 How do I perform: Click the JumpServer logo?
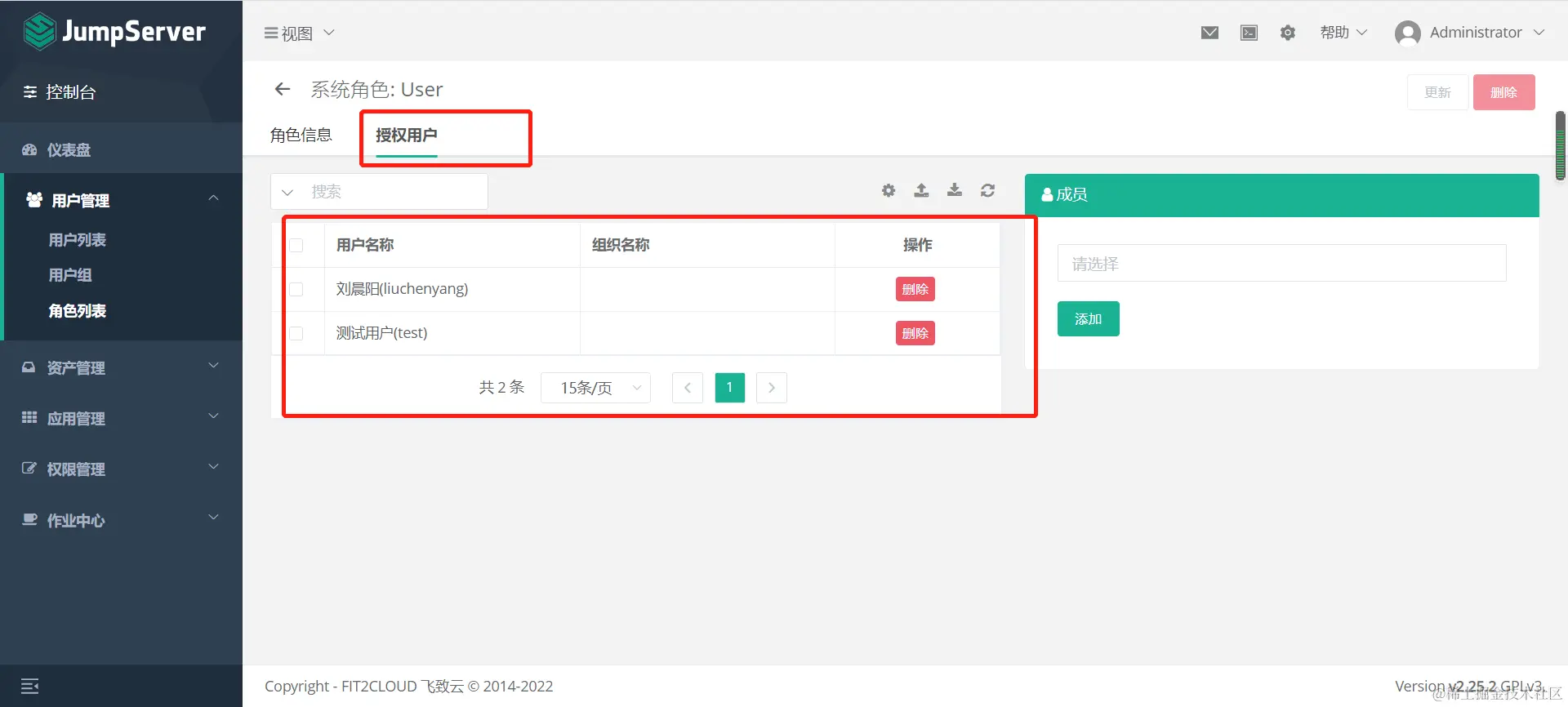click(114, 31)
